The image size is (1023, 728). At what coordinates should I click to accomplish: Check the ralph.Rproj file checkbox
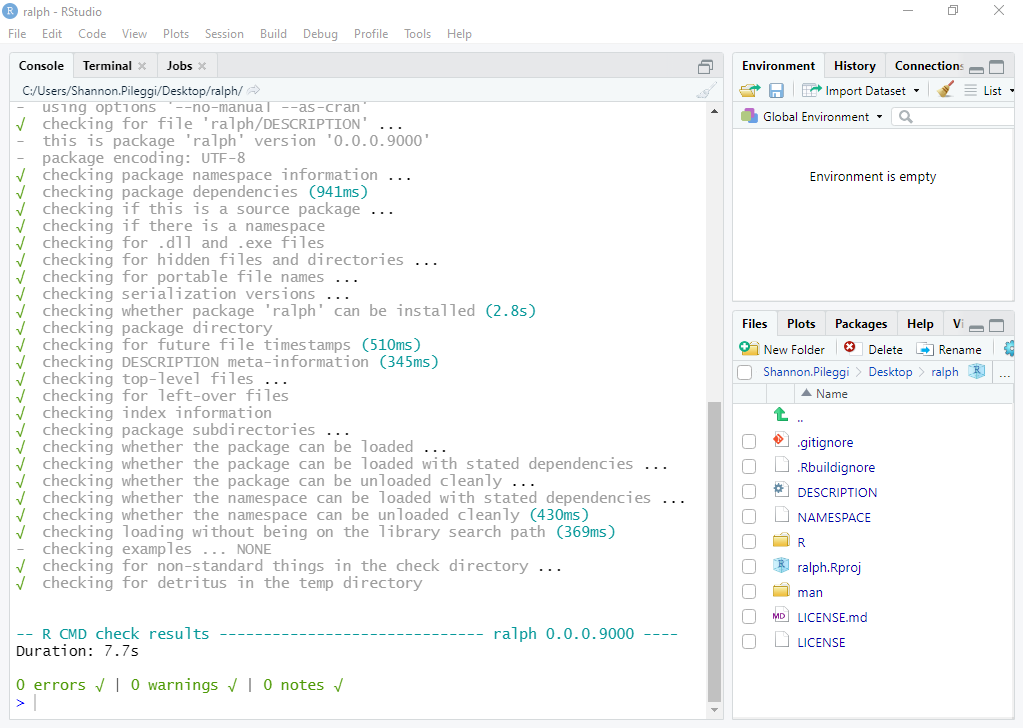pyautogui.click(x=749, y=567)
